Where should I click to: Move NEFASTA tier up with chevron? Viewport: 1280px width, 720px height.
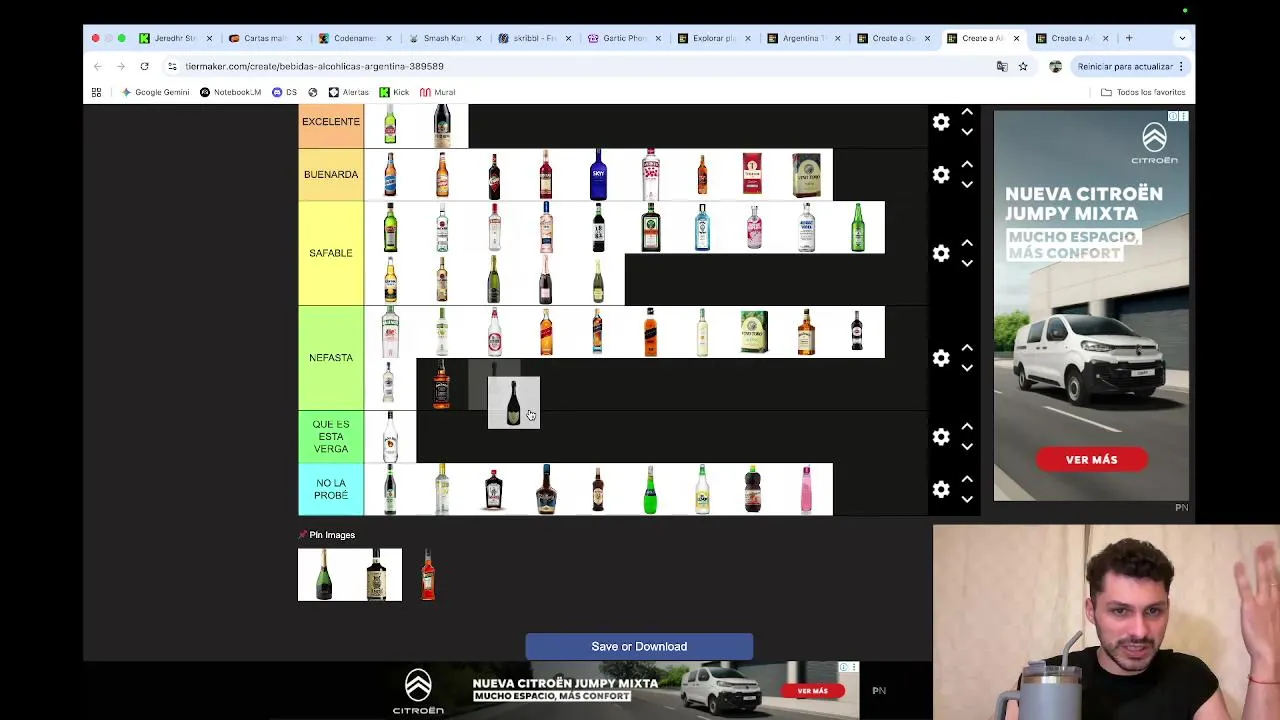pos(967,347)
